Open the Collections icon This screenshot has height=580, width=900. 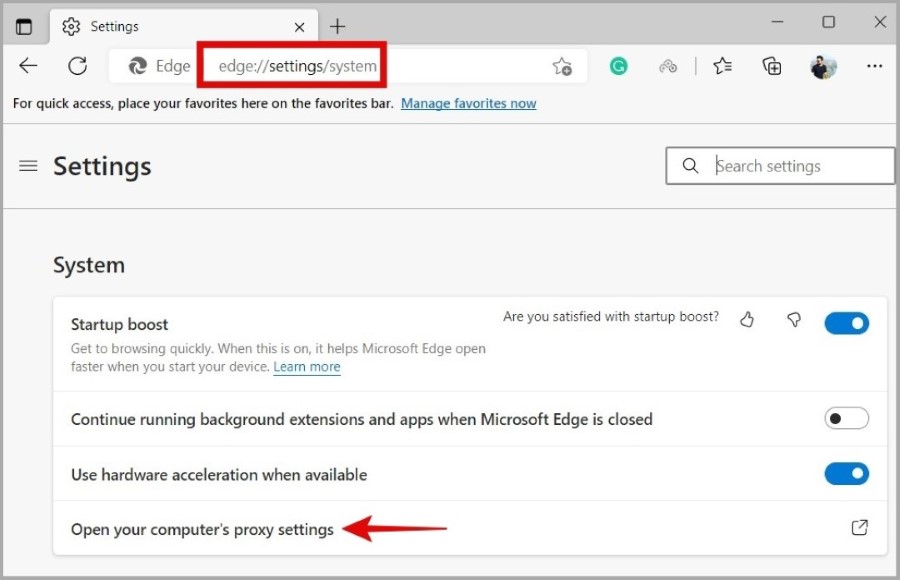pyautogui.click(x=771, y=67)
